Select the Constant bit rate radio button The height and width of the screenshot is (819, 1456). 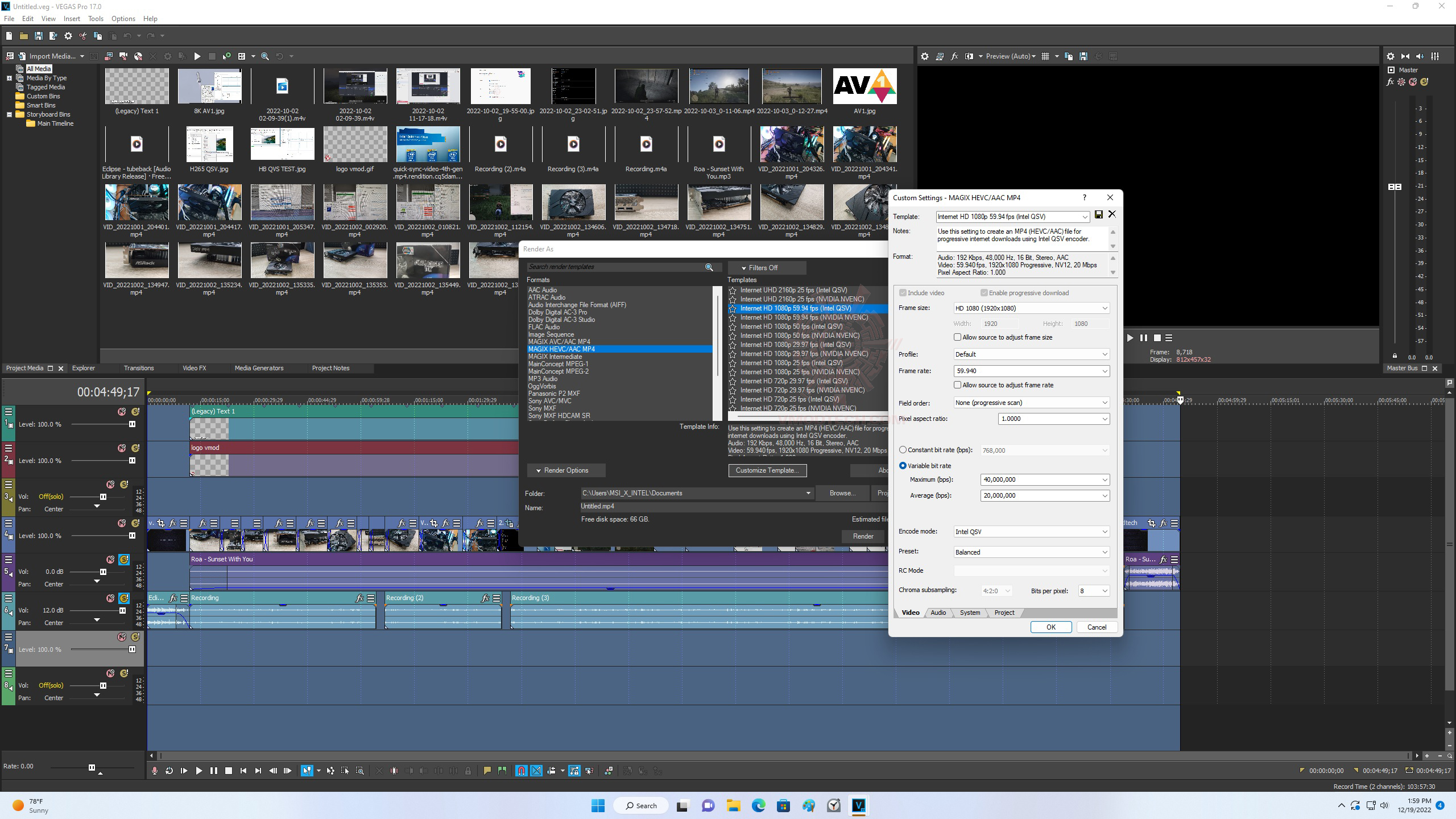[903, 450]
